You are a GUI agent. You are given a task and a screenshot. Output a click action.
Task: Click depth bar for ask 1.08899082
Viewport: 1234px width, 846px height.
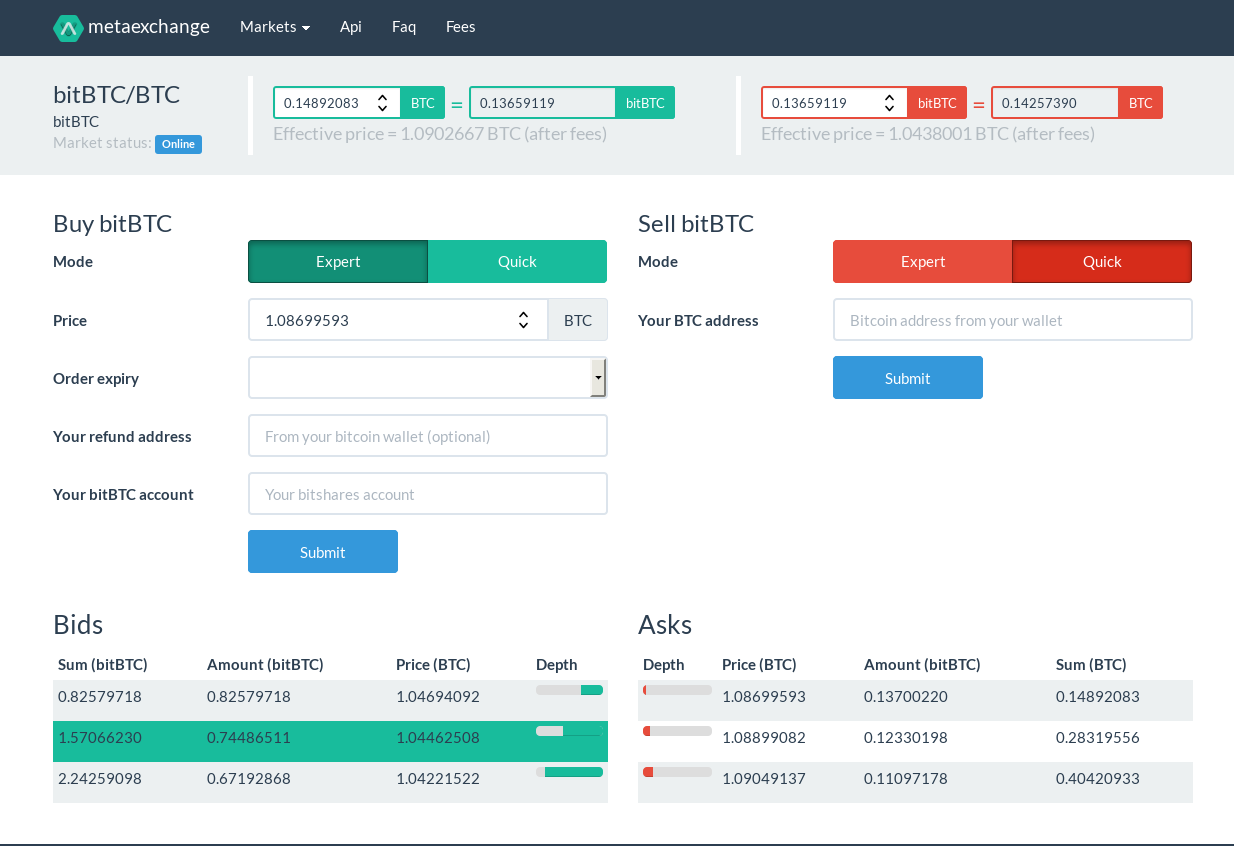[x=677, y=731]
